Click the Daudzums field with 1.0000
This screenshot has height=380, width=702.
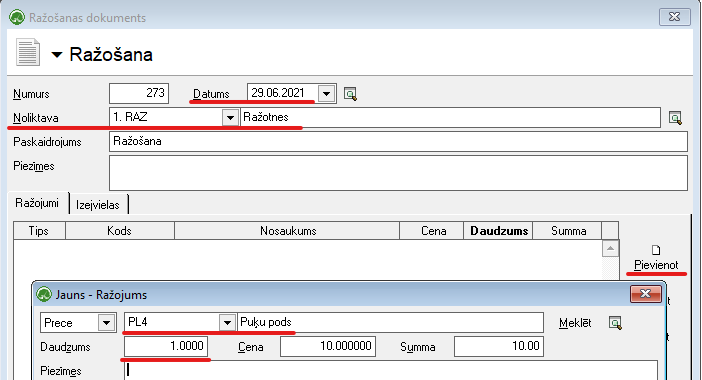166,346
